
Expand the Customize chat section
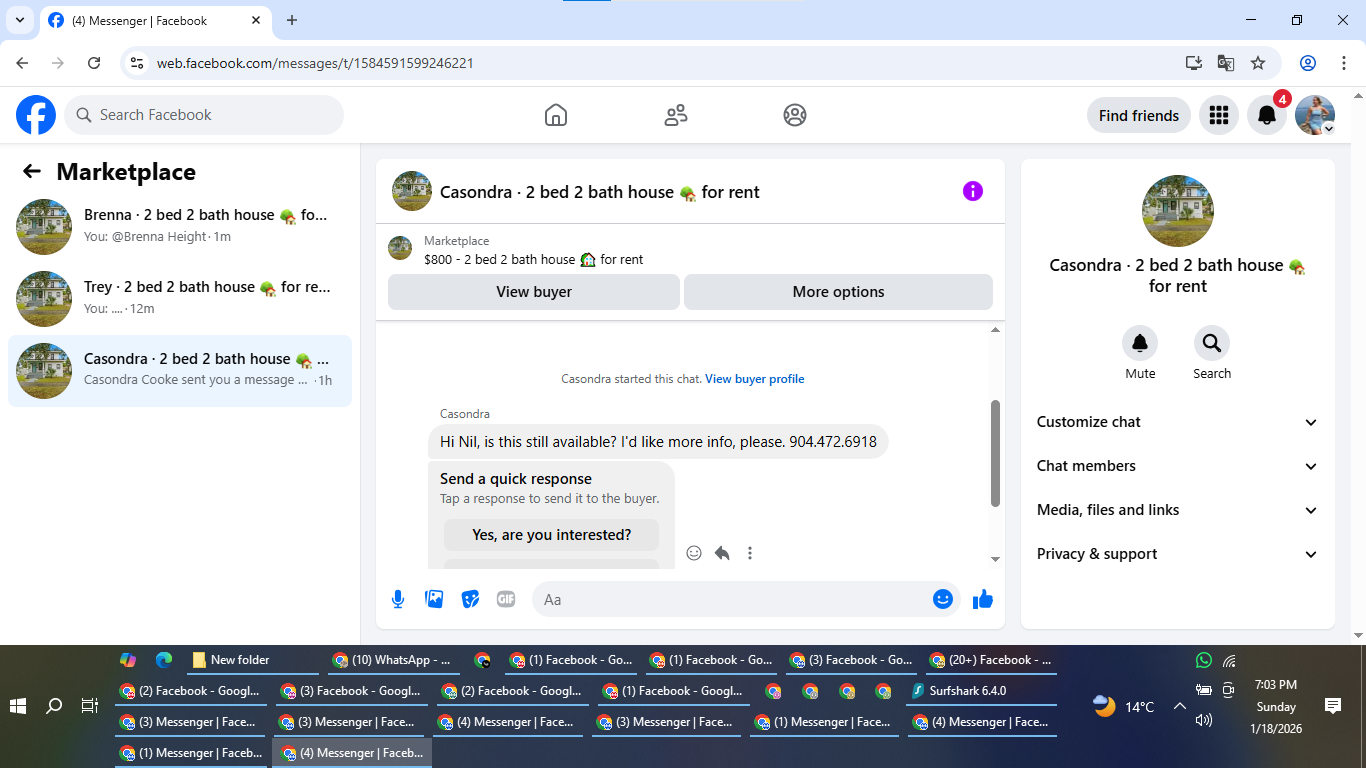click(x=1178, y=422)
